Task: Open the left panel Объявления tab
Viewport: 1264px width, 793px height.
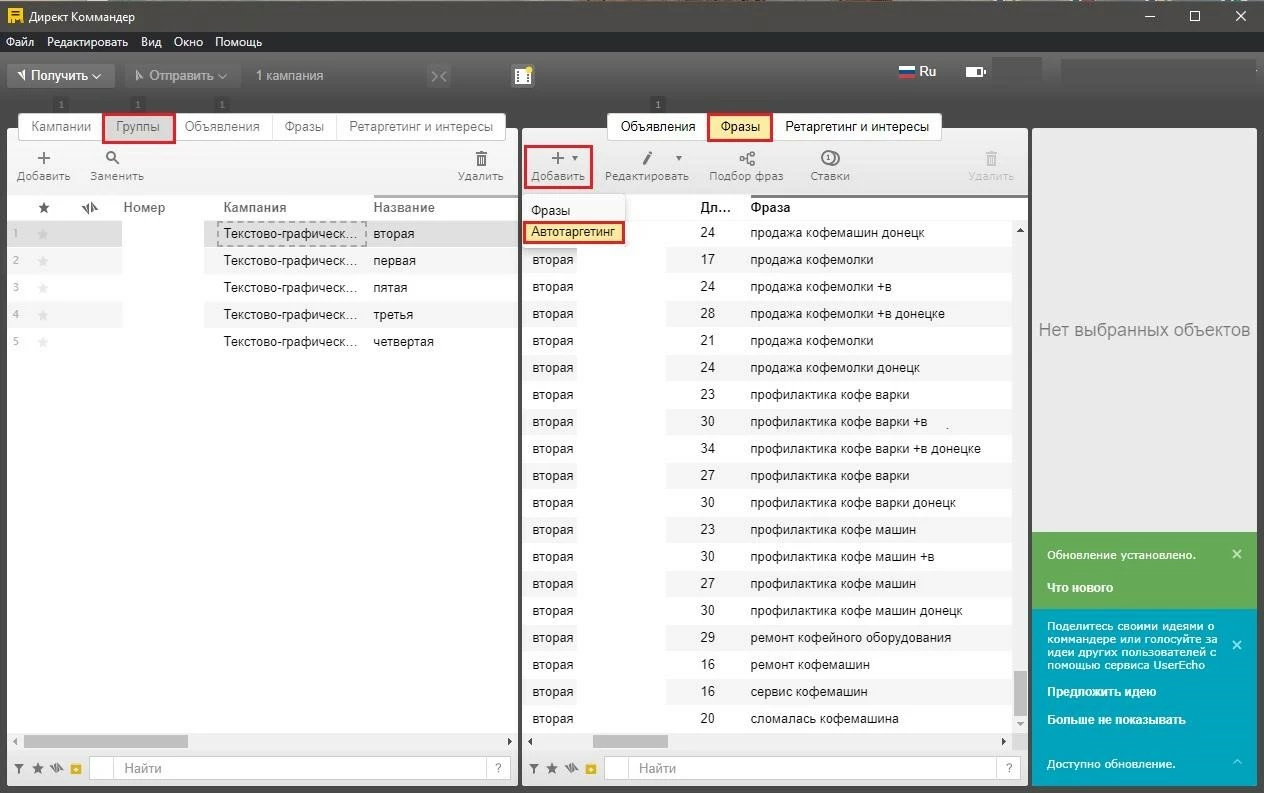Action: [222, 127]
